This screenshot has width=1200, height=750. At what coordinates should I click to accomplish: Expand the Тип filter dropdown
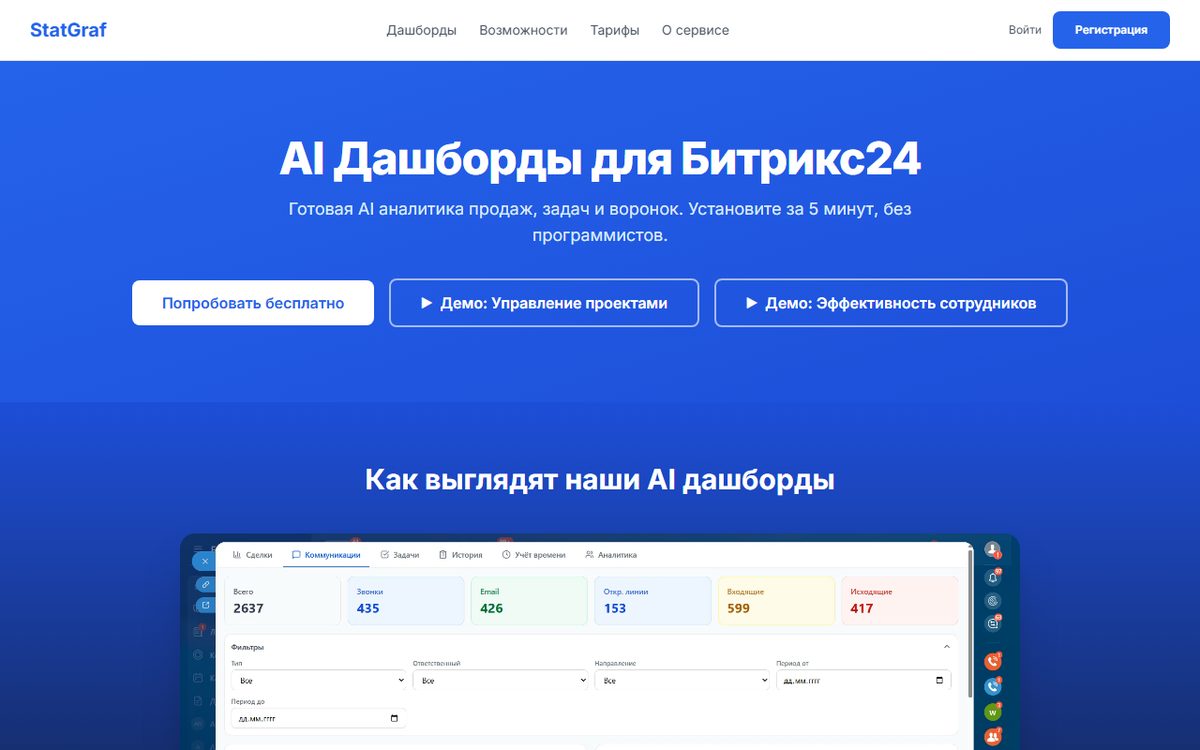coord(318,680)
